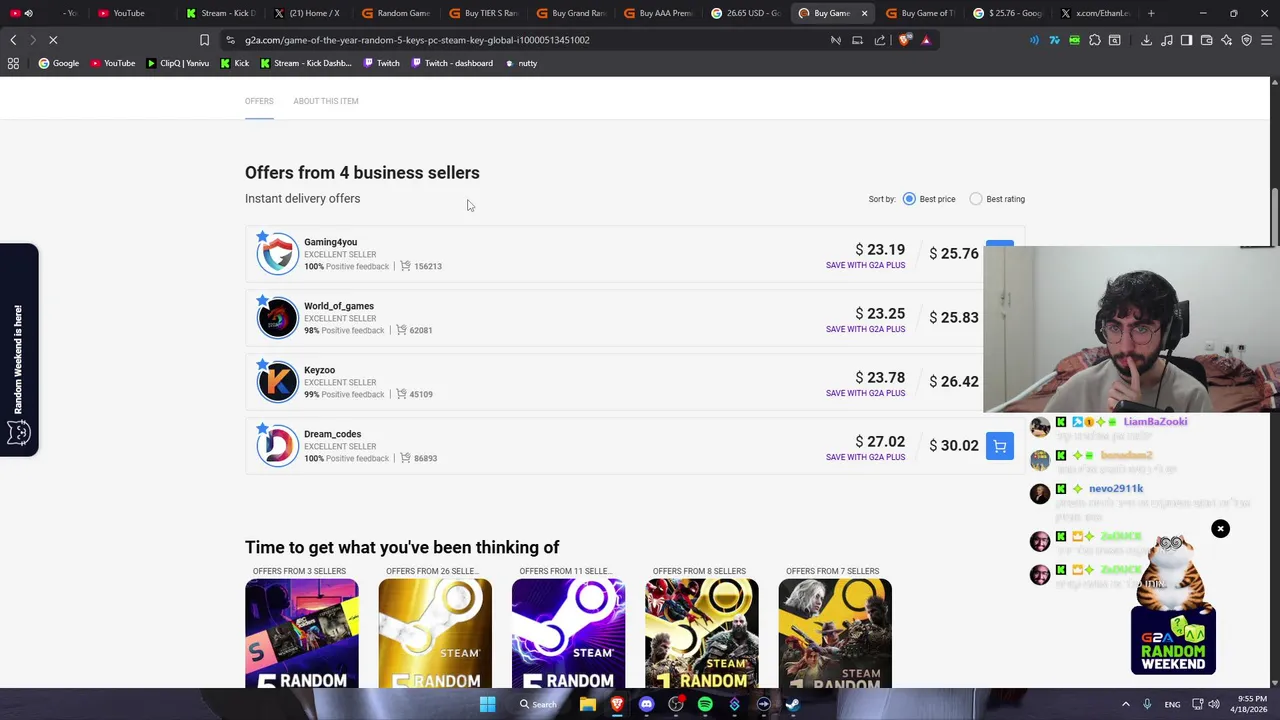Show hidden system tray icons chevron

click(1125, 704)
